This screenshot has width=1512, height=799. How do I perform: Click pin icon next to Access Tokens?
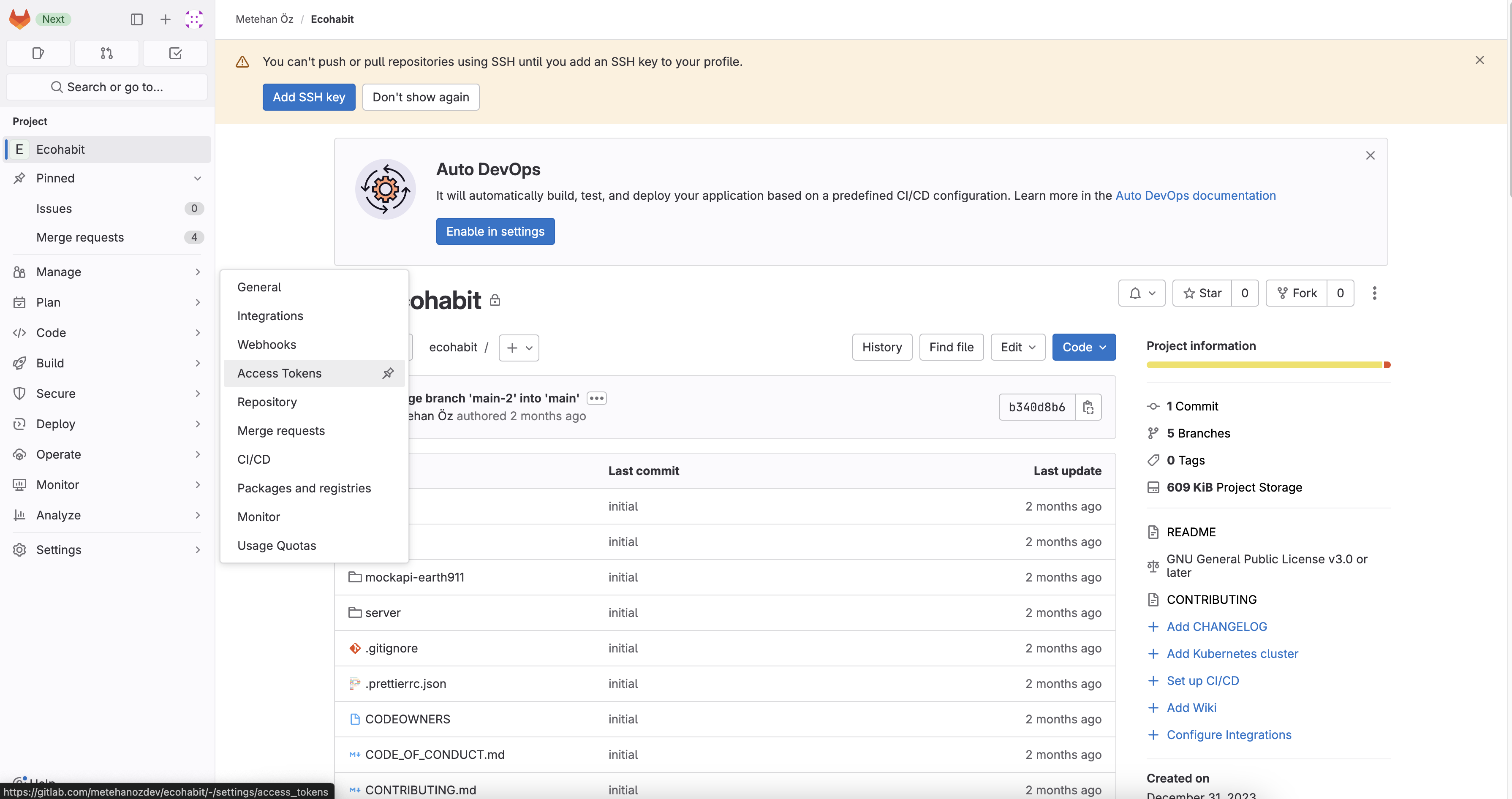(x=388, y=373)
